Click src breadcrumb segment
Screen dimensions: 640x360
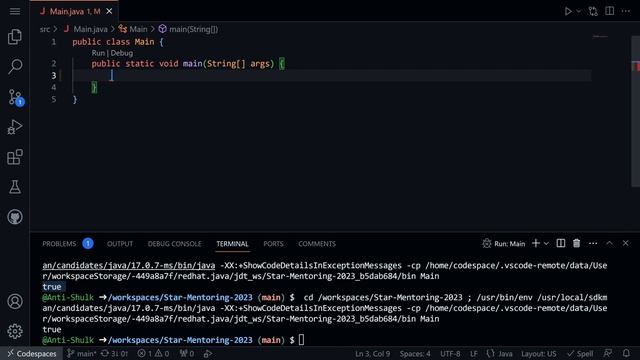(45, 29)
